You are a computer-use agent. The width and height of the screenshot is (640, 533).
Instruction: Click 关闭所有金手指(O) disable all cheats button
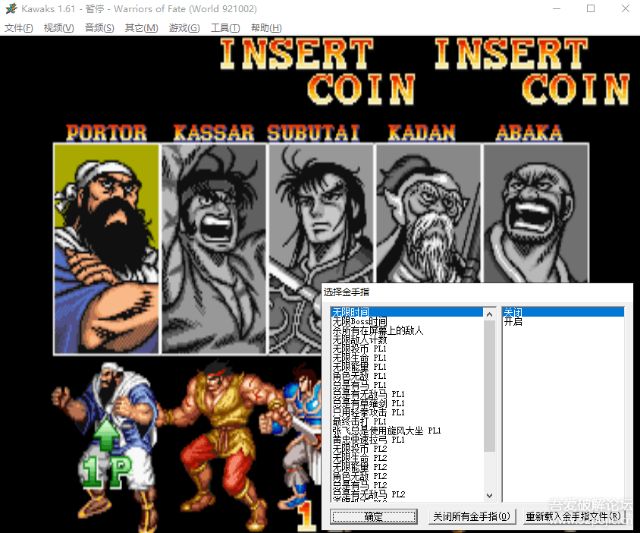tap(471, 517)
